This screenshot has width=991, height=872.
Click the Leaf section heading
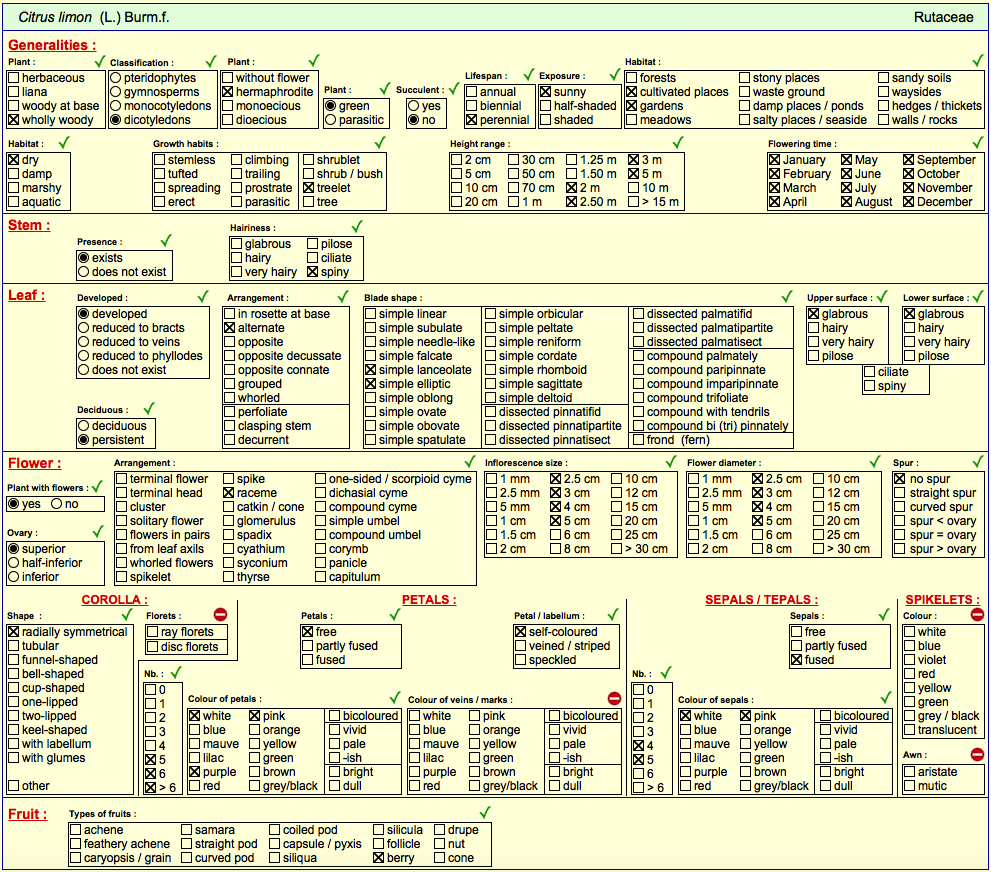coord(27,295)
